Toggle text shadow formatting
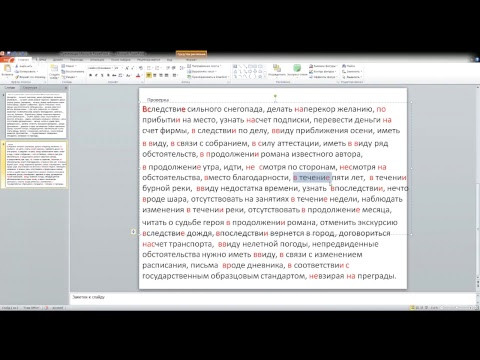The height and width of the screenshot is (360, 480). 108,75
